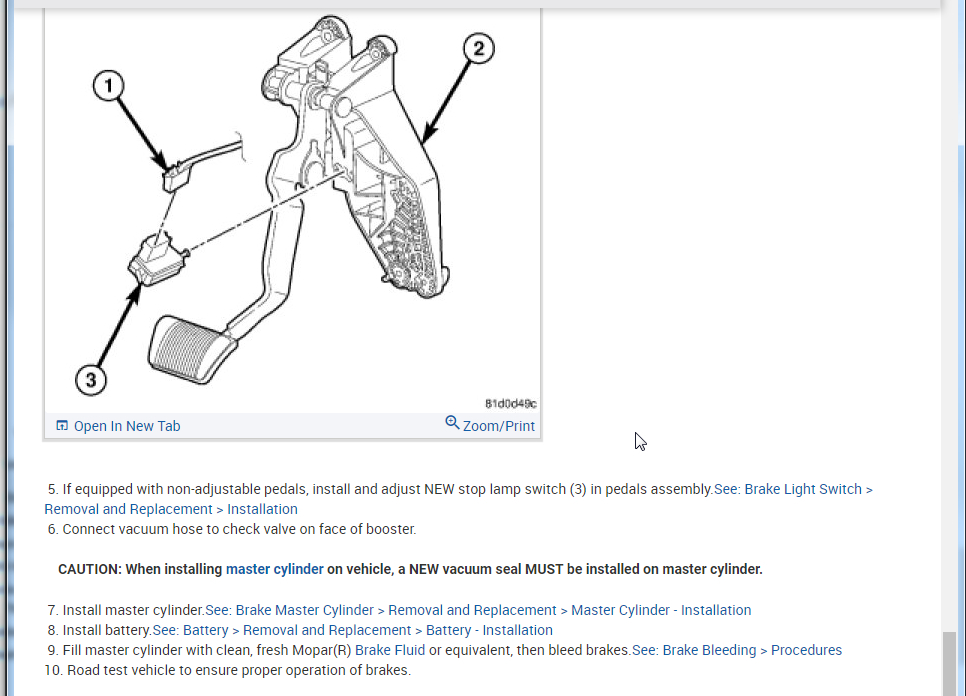
Task: Click the Open In New Tab icon
Action: click(62, 426)
